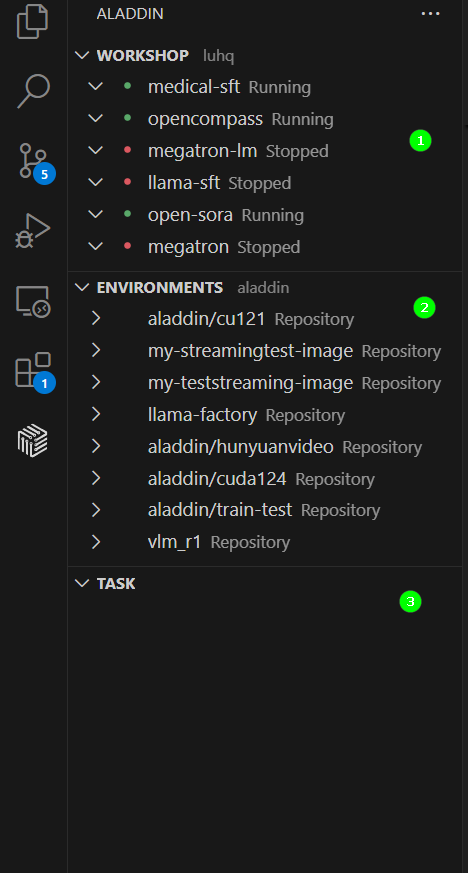Select the aladdin/cuda124 repository
The width and height of the screenshot is (468, 873).
click(x=265, y=478)
